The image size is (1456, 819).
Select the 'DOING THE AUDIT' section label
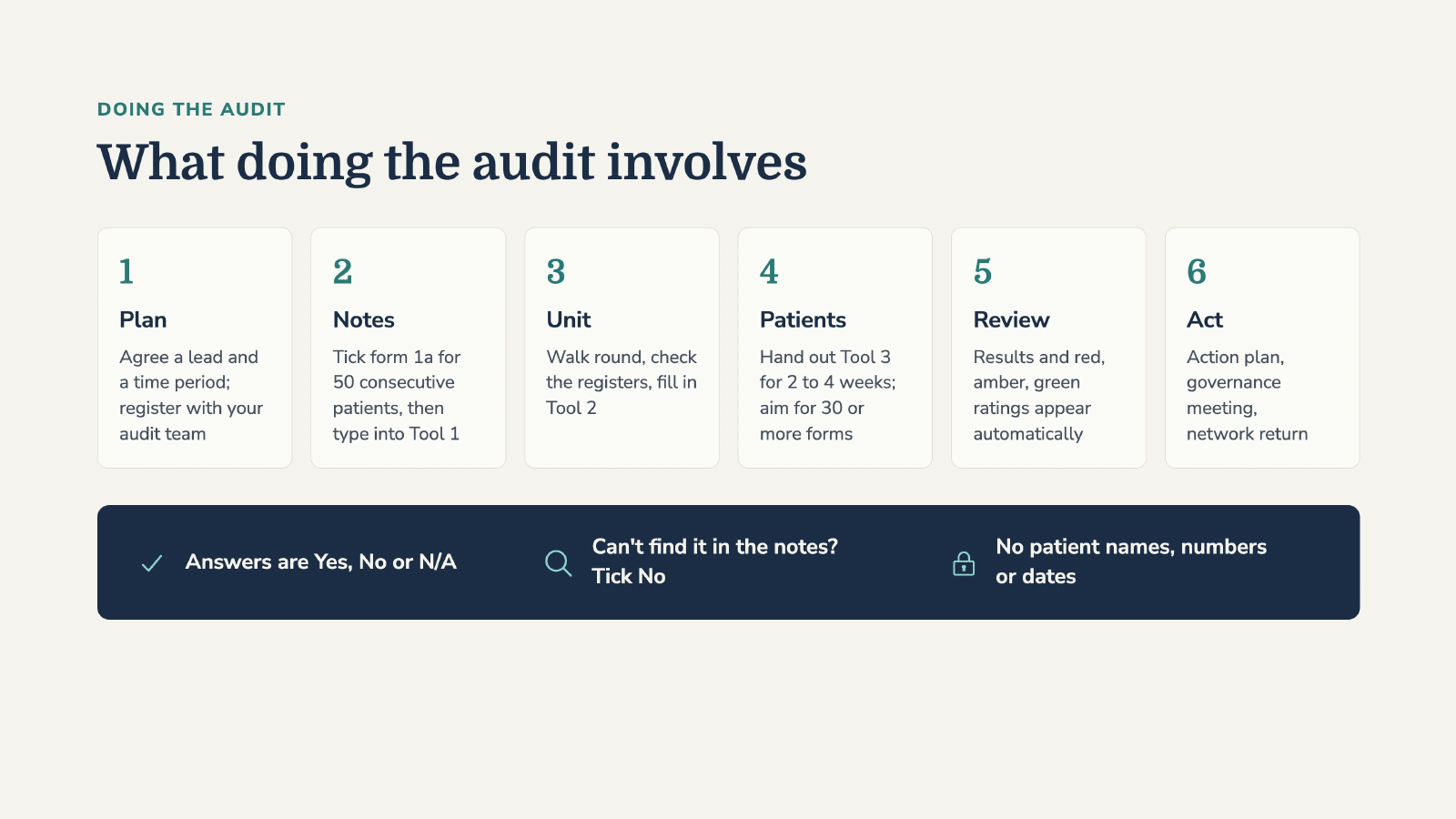(x=191, y=109)
